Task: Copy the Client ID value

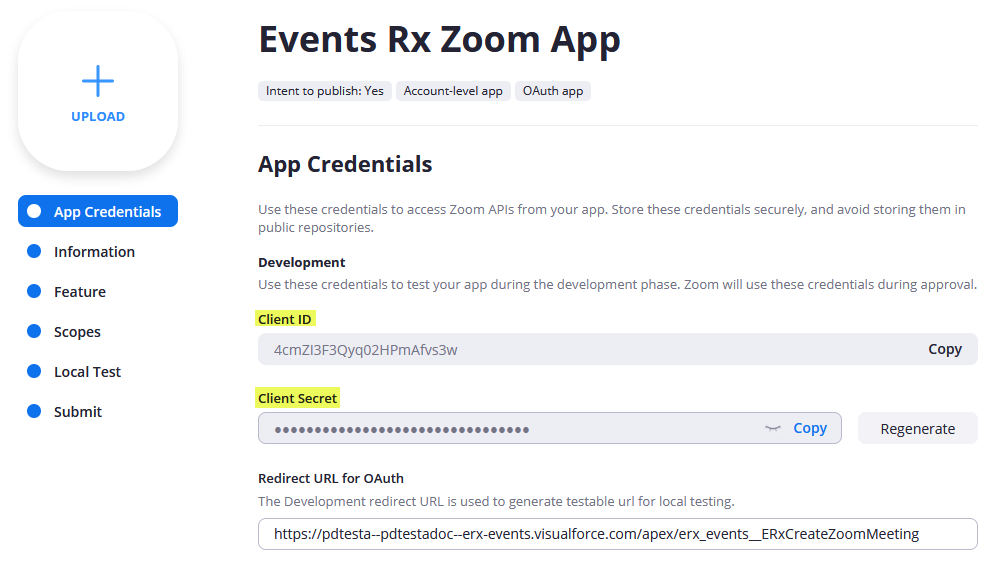Action: click(944, 349)
